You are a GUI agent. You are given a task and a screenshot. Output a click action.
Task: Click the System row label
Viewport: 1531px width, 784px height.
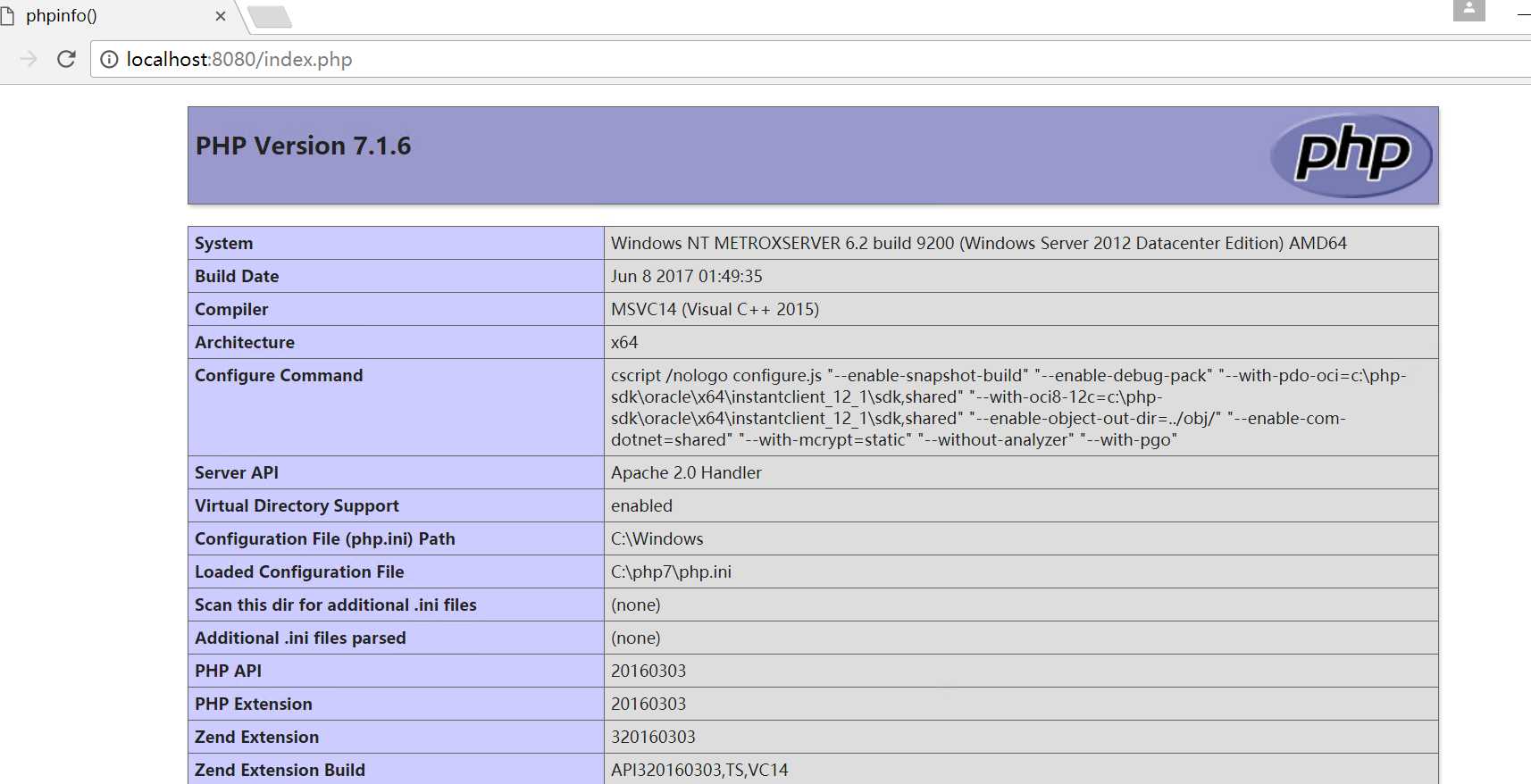coord(223,243)
